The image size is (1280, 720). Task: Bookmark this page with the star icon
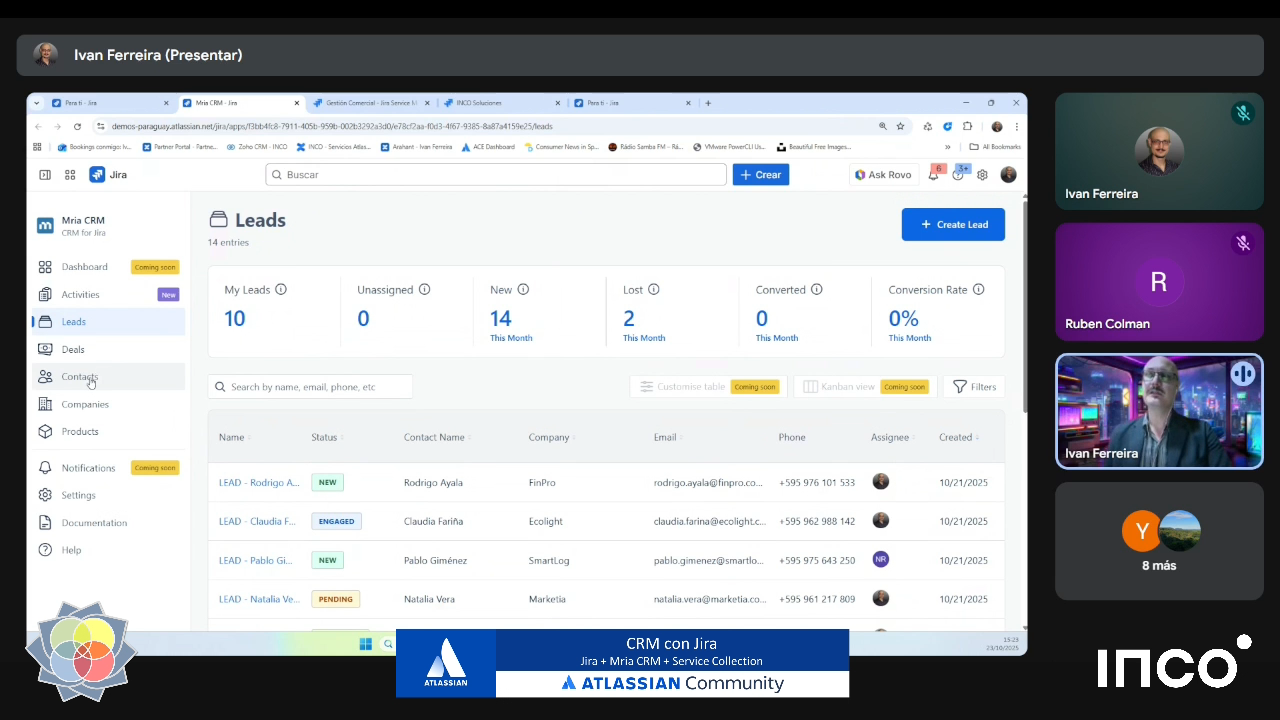coord(900,127)
